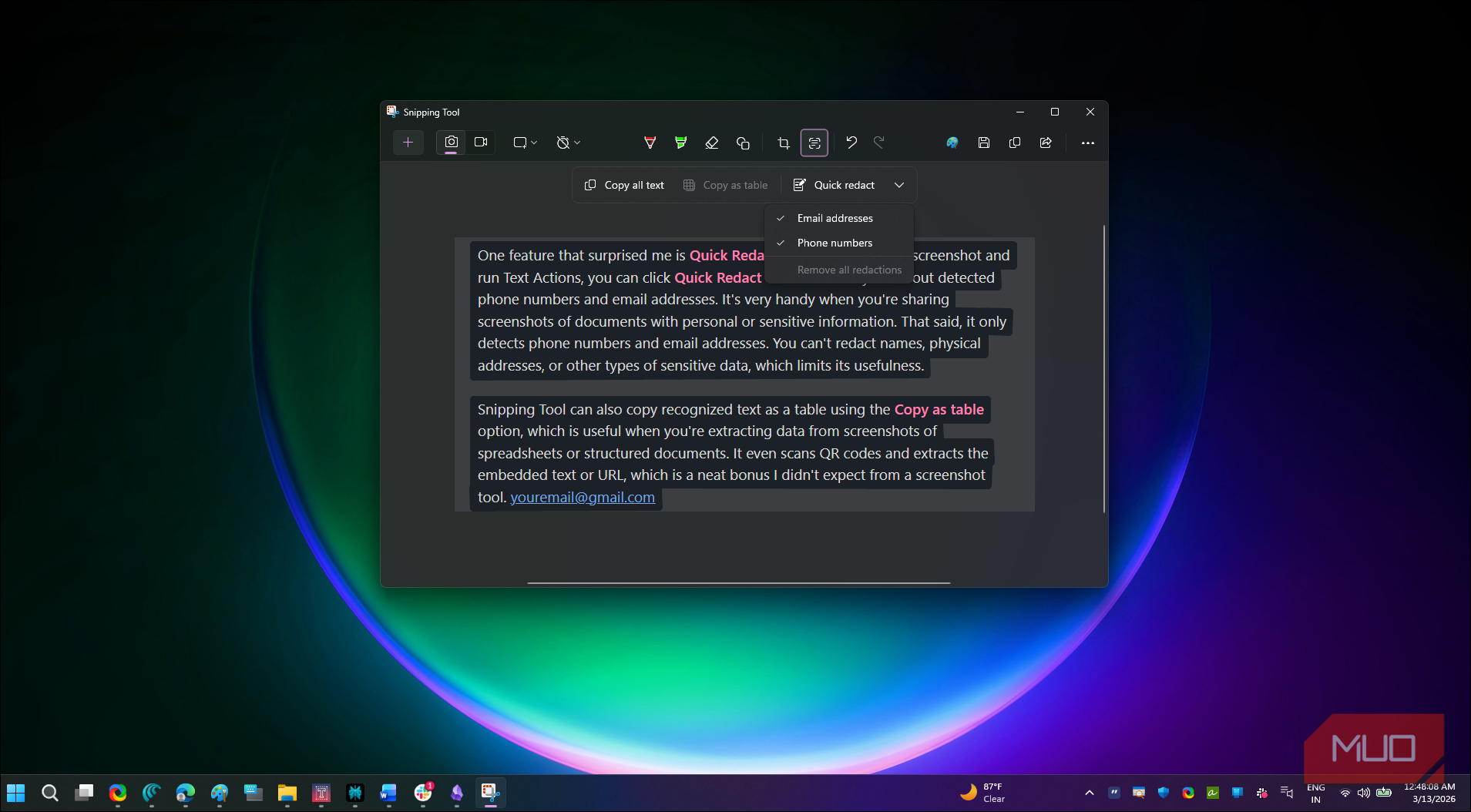The width and height of the screenshot is (1471, 812).
Task: Select the green Highlighter tool
Action: 680,143
